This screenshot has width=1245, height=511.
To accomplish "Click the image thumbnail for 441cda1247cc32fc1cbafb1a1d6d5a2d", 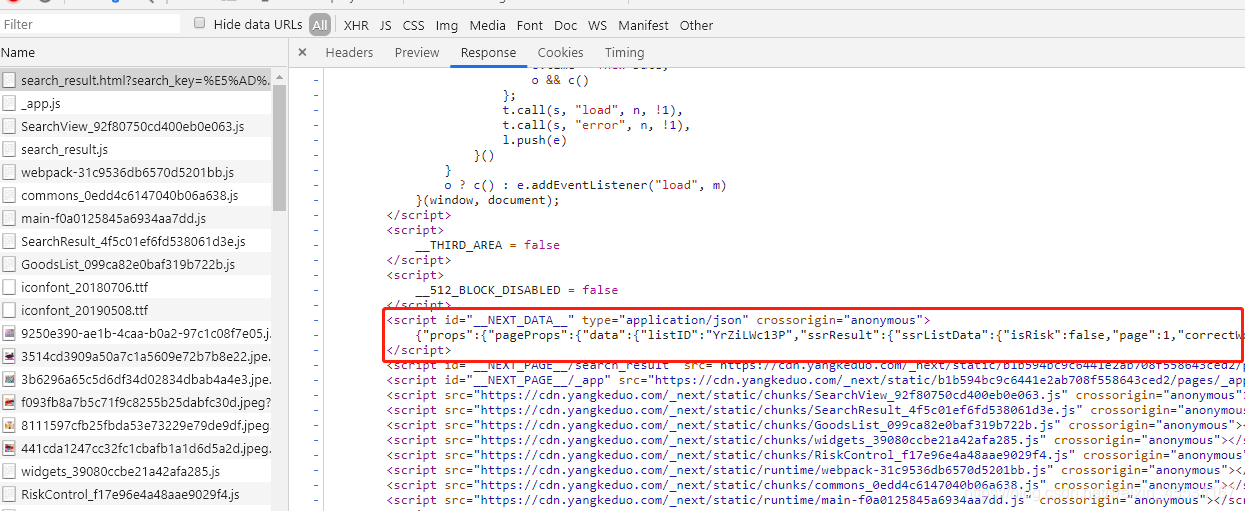I will (9, 448).
